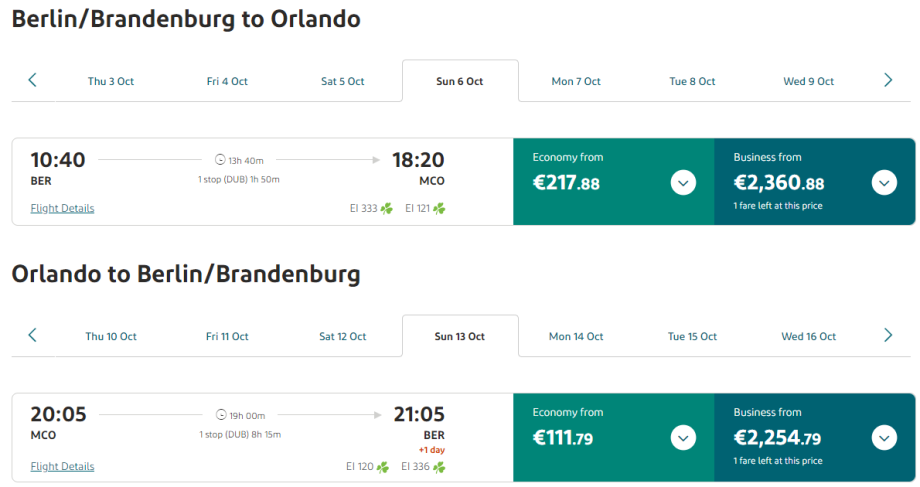Show earlier dates for Orlando to Berlin
Image resolution: width=920 pixels, height=487 pixels.
[x=32, y=336]
